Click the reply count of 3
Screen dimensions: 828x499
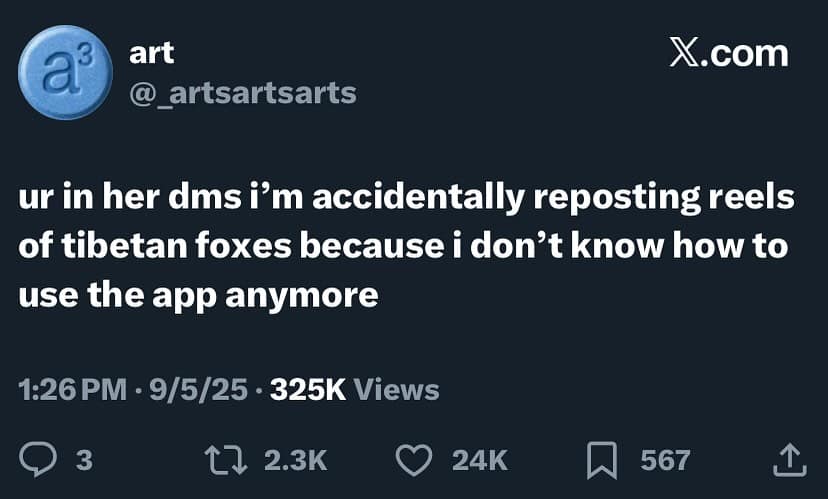(x=84, y=459)
